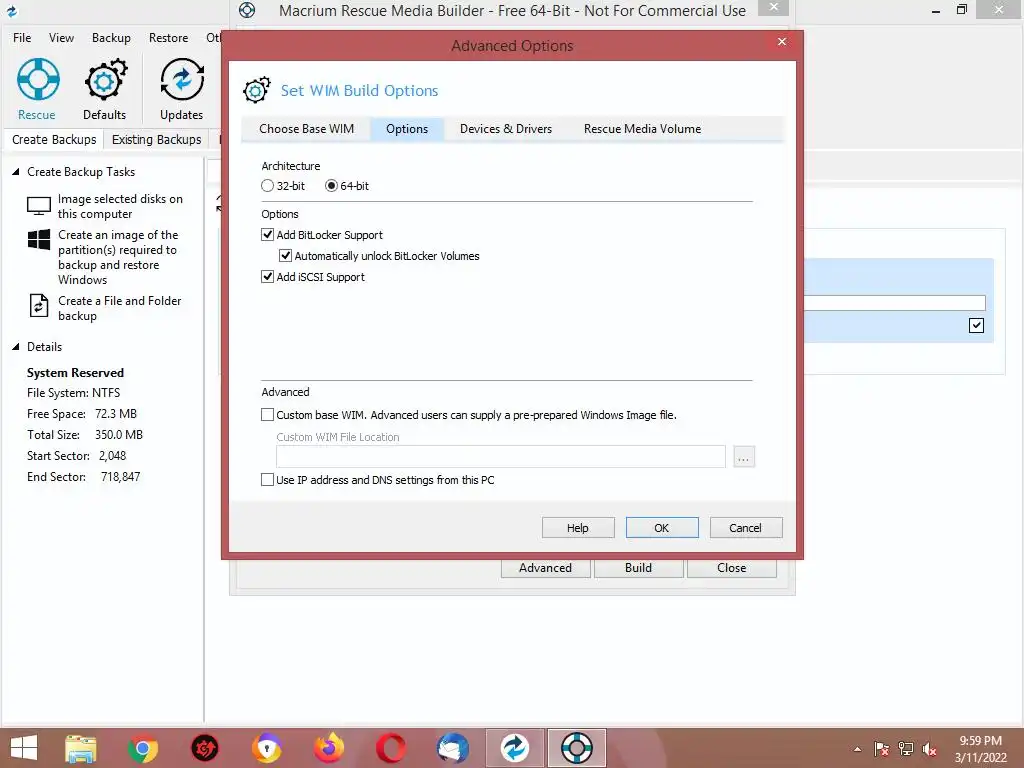Click the gear icon beside Set WIM Build Options
The height and width of the screenshot is (768, 1024).
[257, 90]
